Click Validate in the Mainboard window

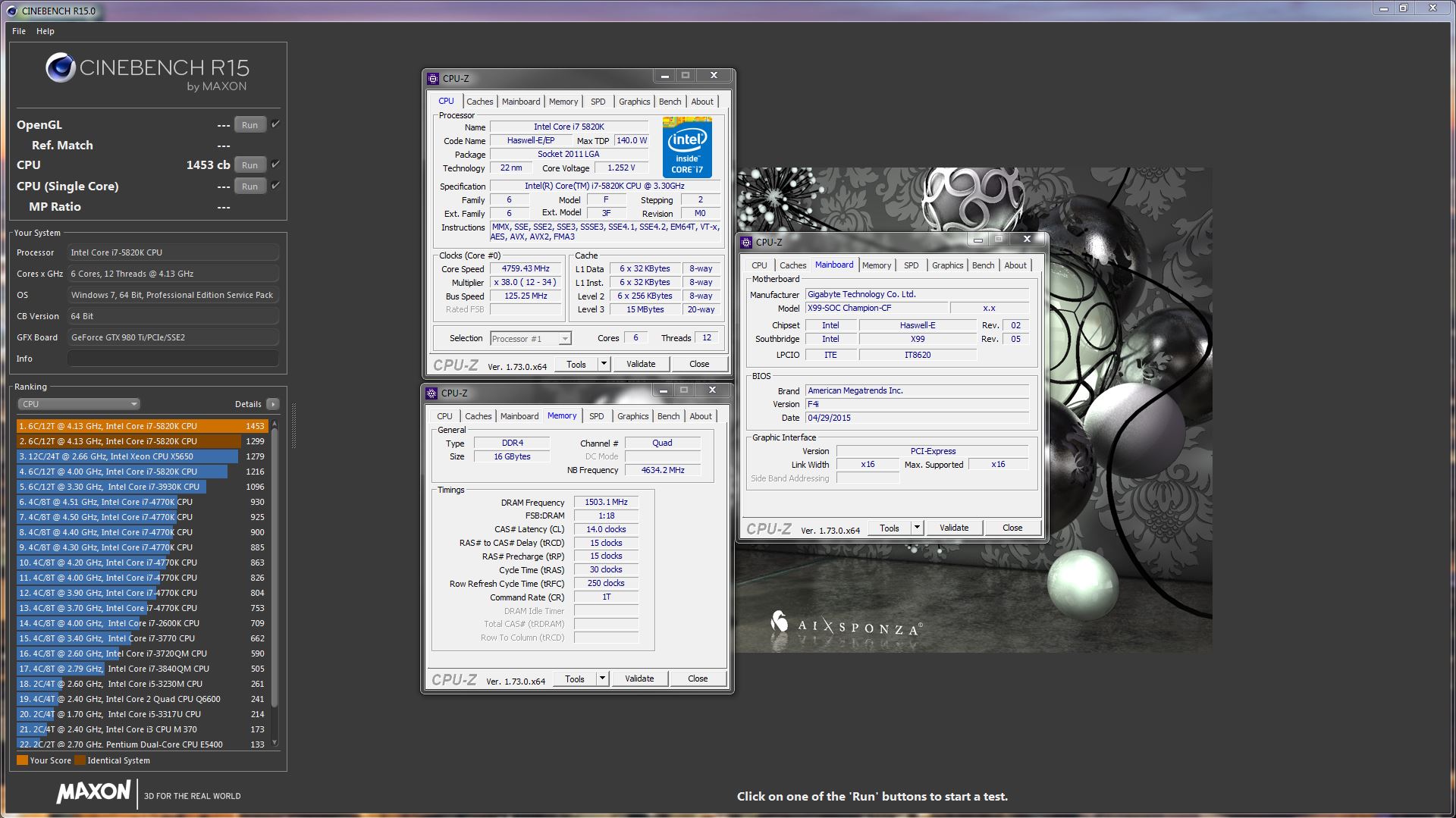click(954, 528)
